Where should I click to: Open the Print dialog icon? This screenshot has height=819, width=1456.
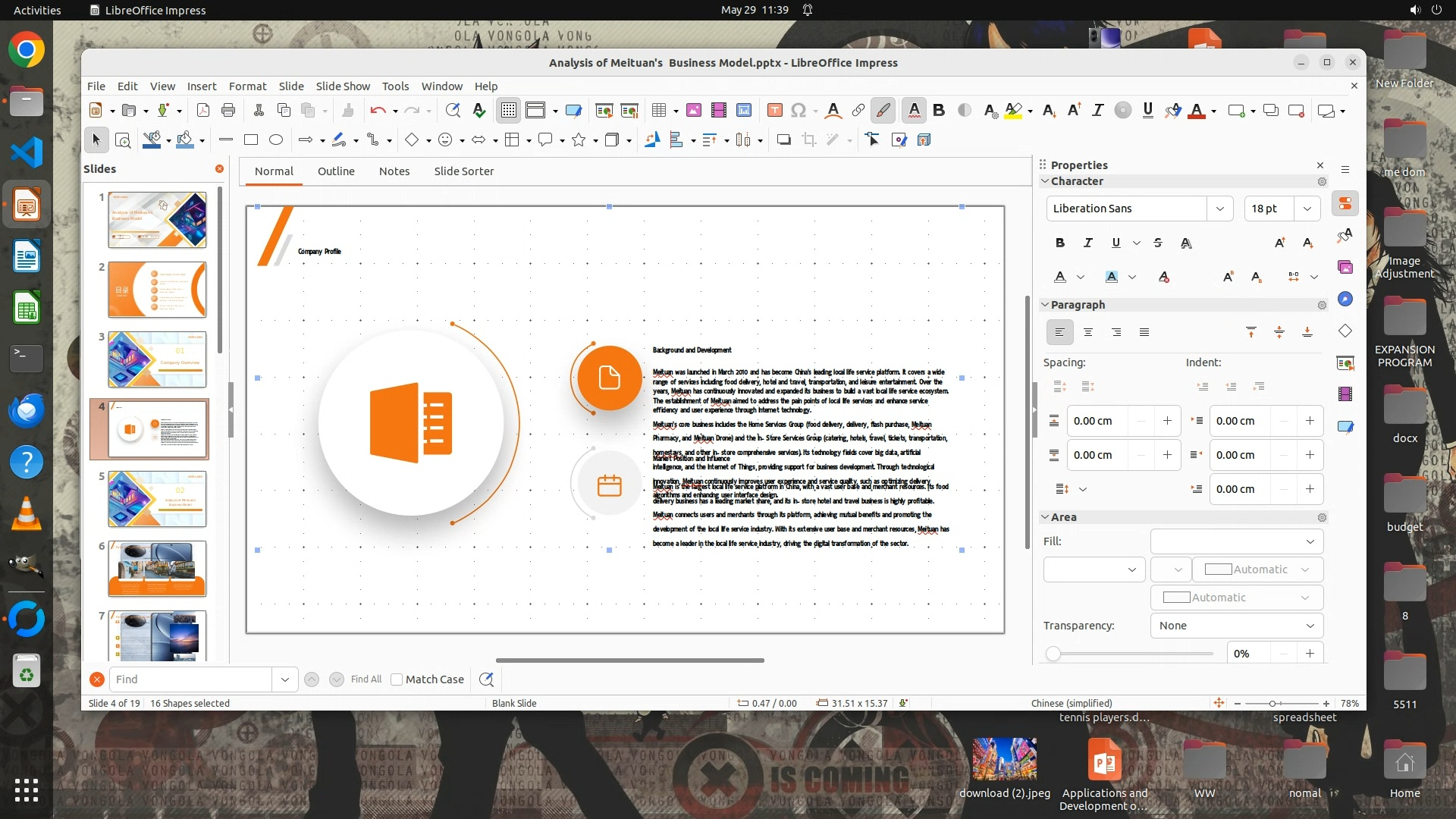[x=228, y=111]
